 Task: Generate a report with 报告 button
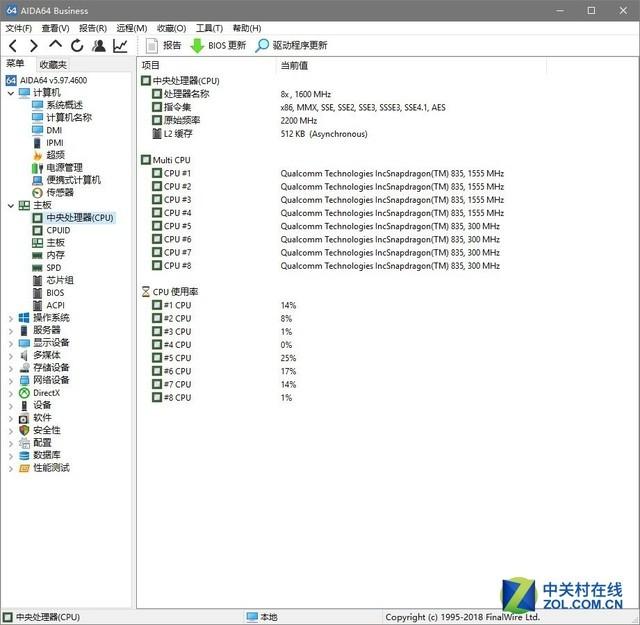pos(163,45)
